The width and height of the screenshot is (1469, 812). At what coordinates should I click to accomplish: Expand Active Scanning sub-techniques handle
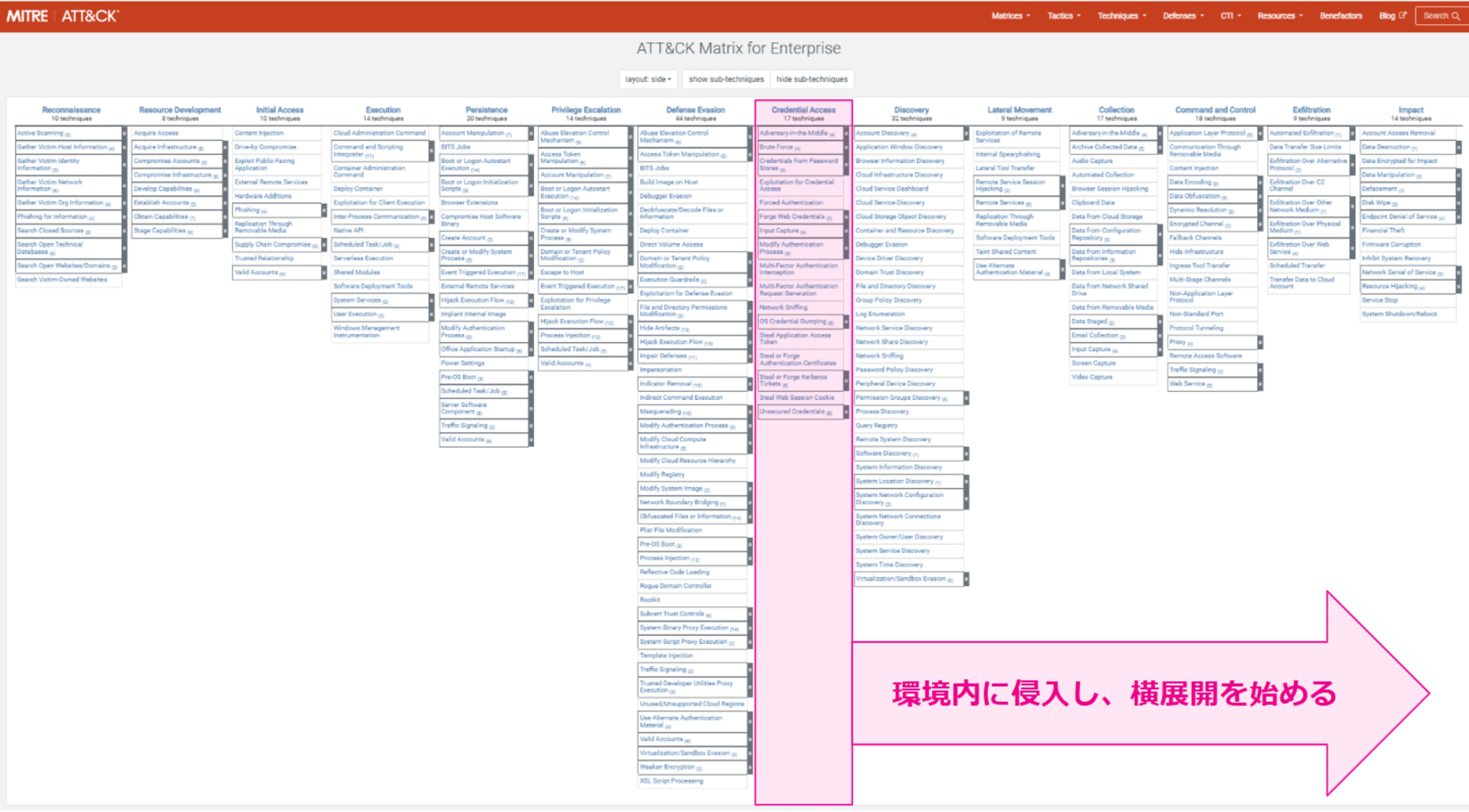click(124, 134)
